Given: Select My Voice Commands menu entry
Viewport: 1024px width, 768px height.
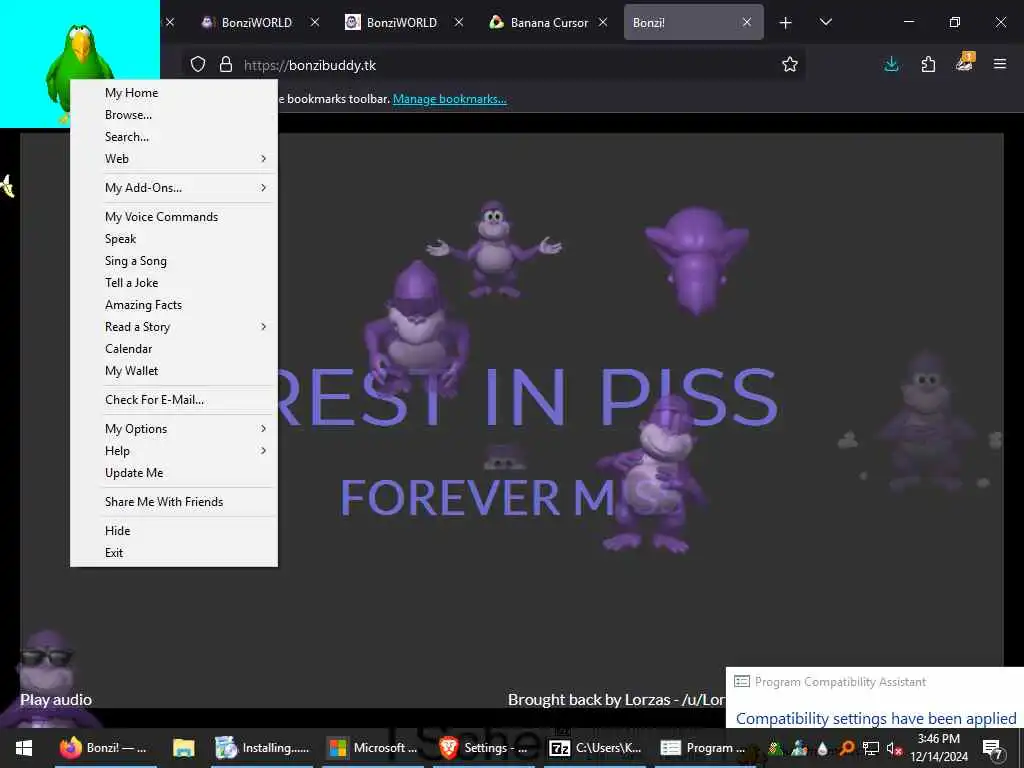Looking at the screenshot, I should pos(174,217).
